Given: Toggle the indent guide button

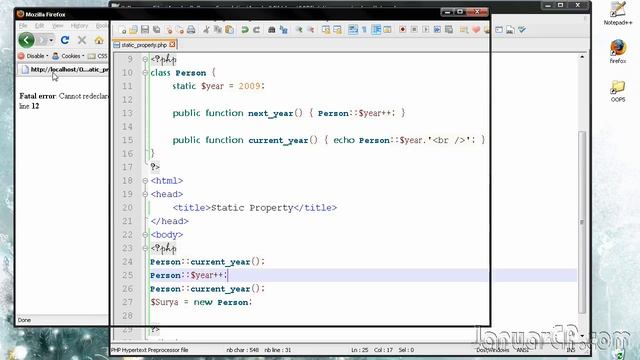Looking at the screenshot, I should (x=376, y=30).
